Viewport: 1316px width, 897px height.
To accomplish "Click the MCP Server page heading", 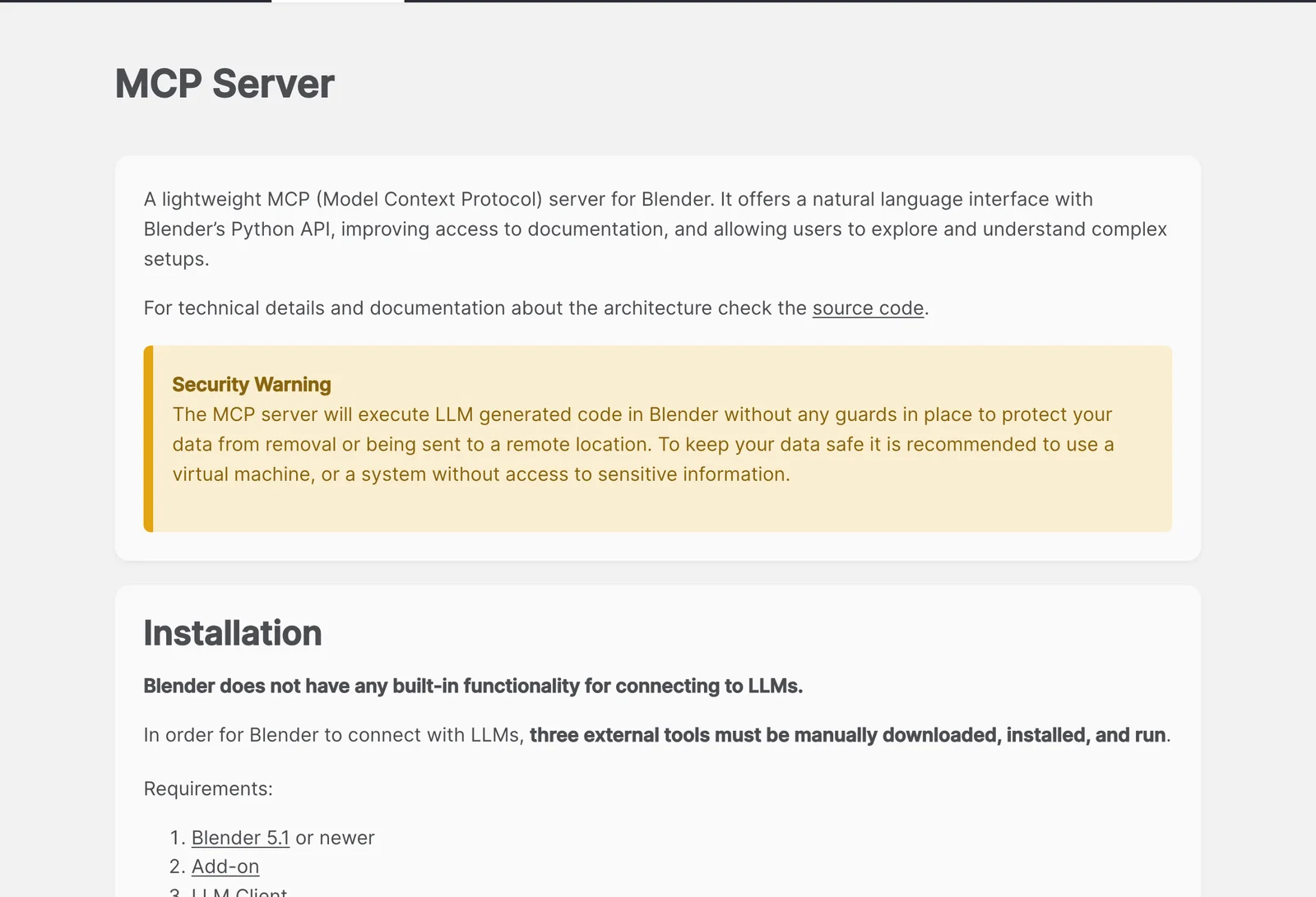I will coord(225,84).
